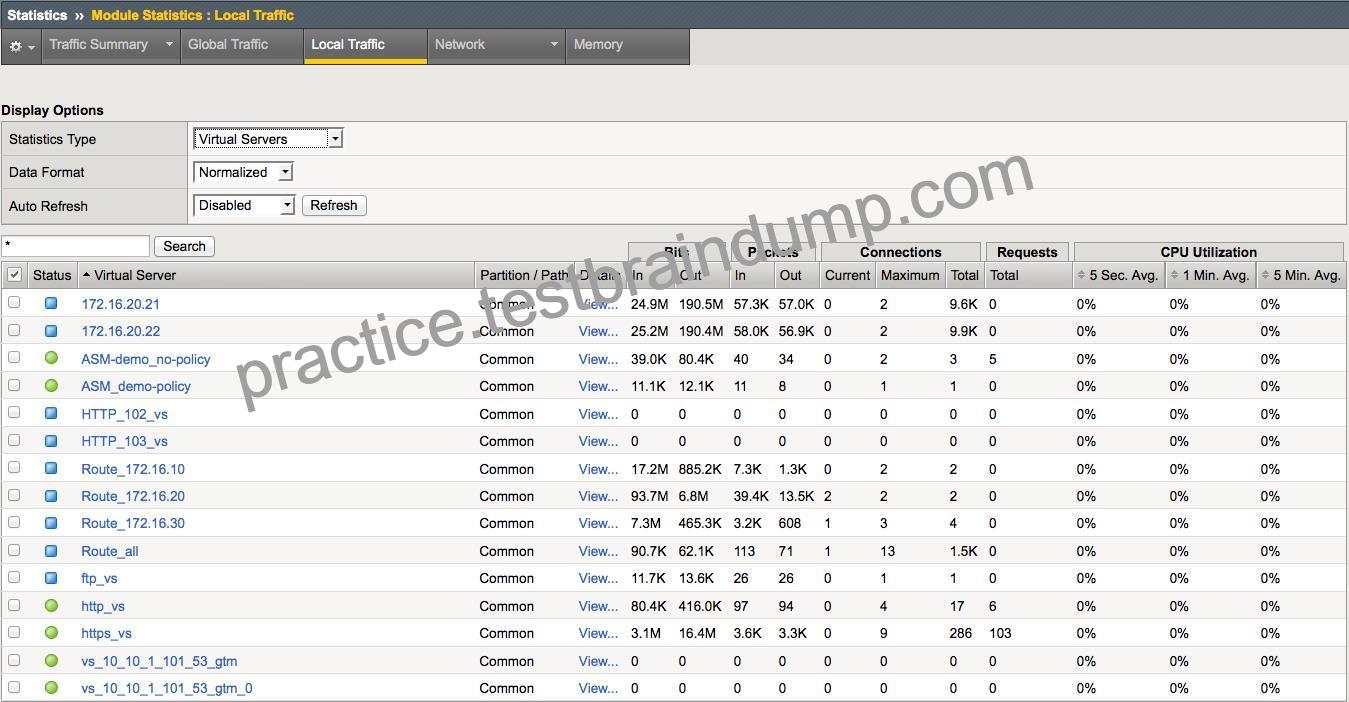
Task: Click blue status icon for ftp_vs
Action: [x=51, y=577]
